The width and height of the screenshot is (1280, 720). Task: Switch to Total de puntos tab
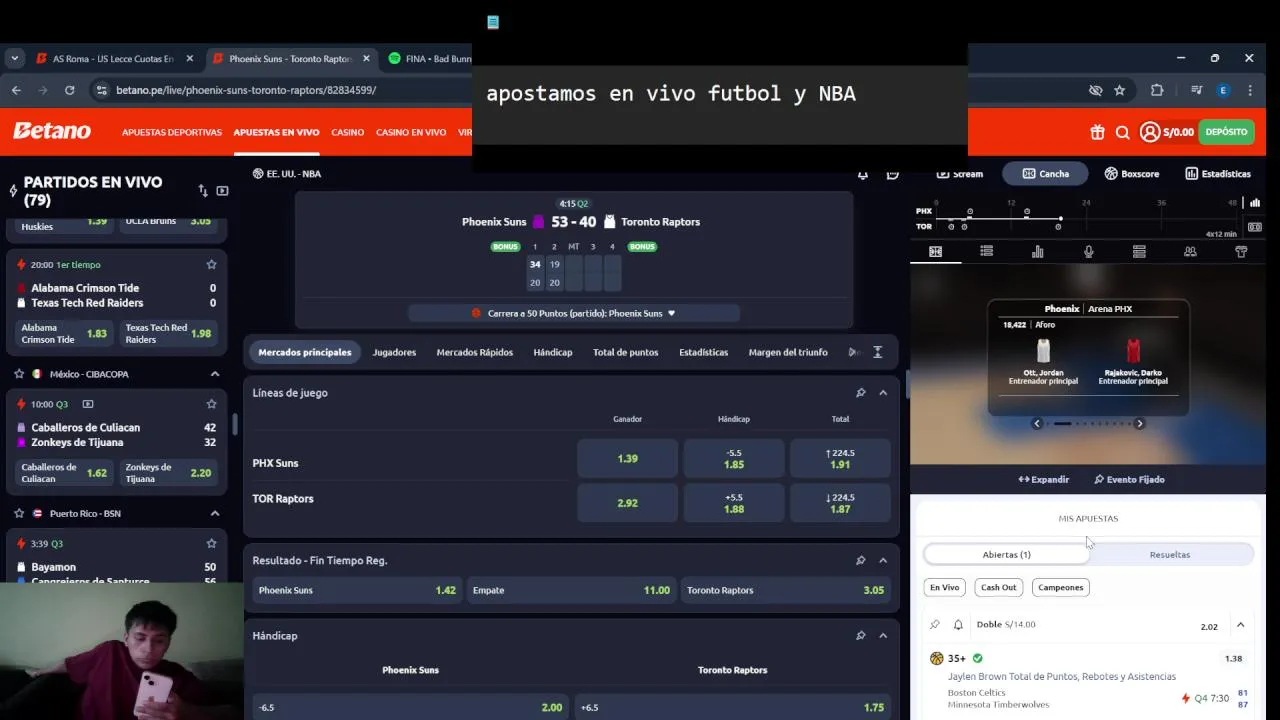tap(625, 352)
